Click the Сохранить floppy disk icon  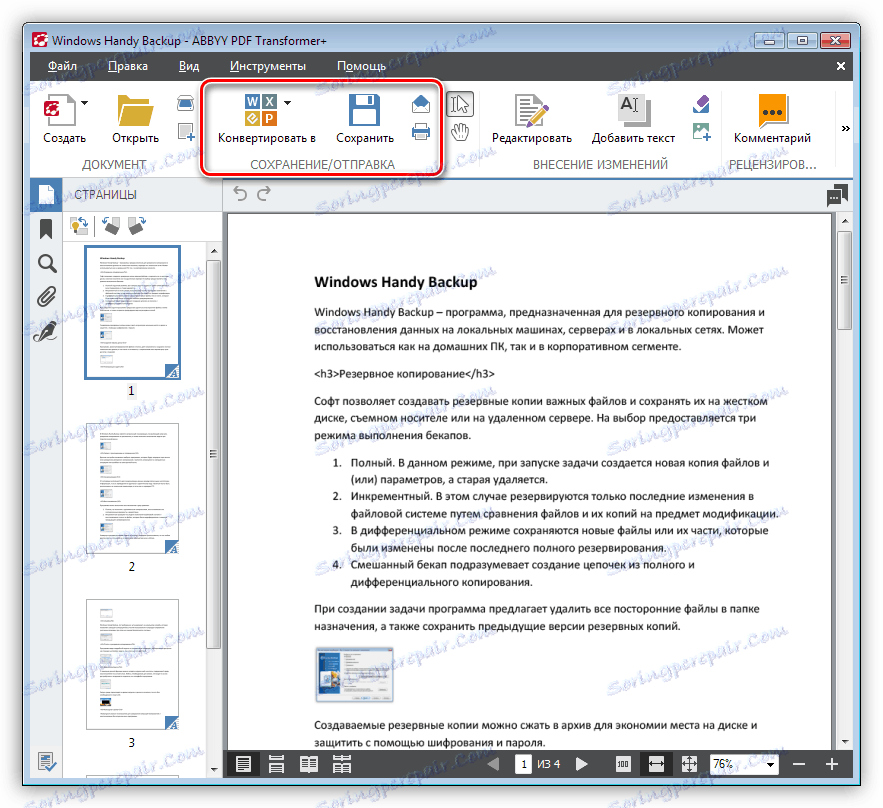click(364, 110)
